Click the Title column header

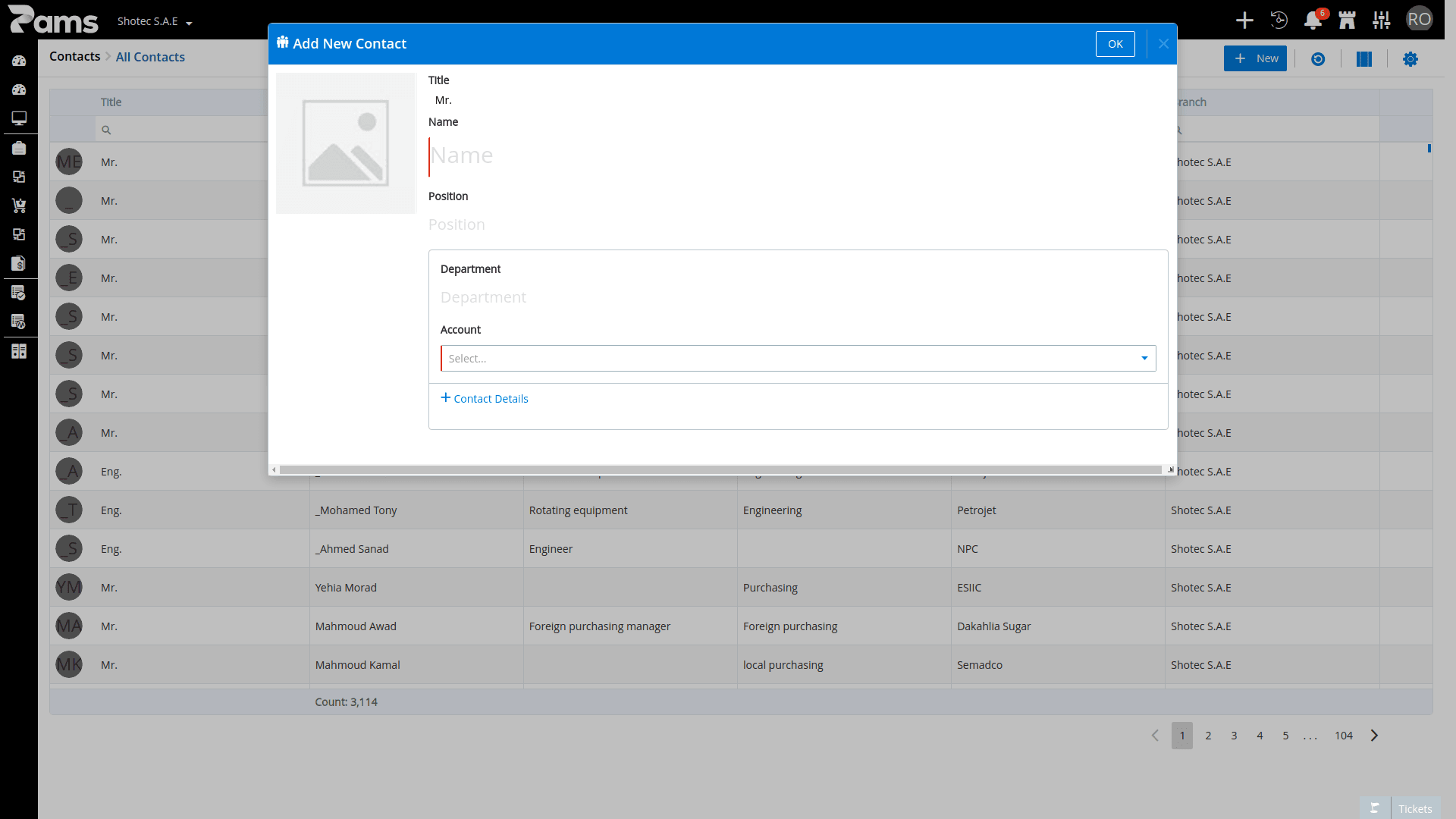[x=182, y=102]
